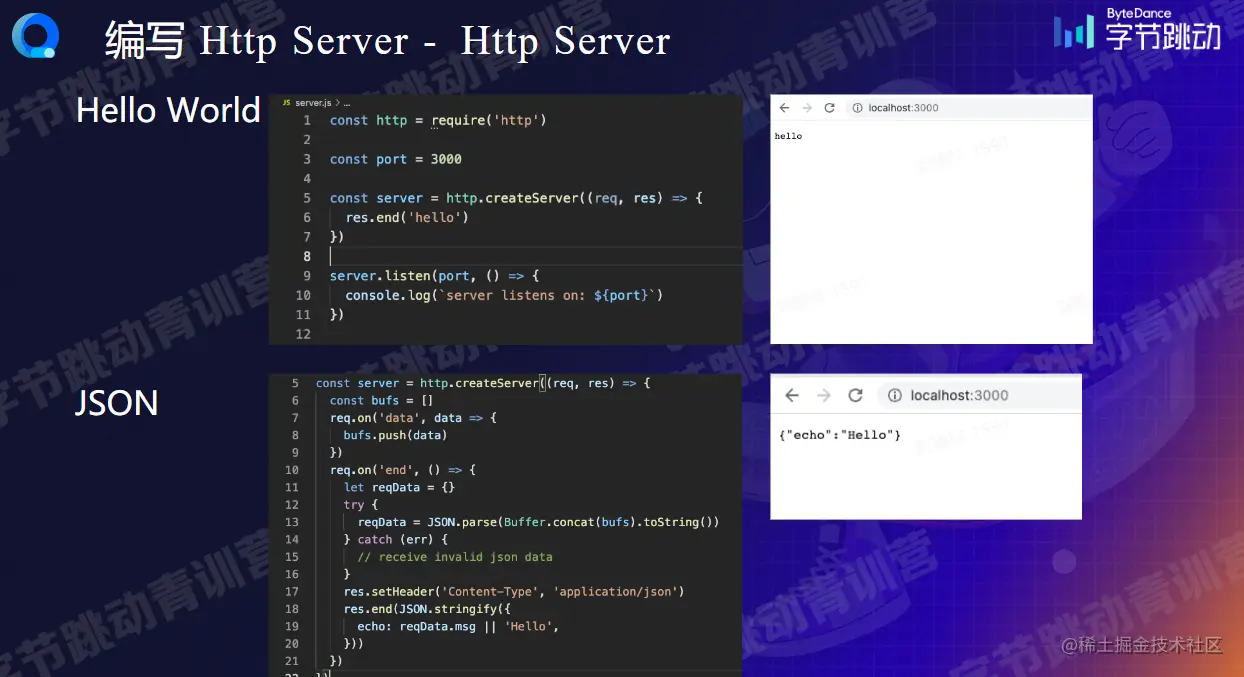Click try { on line 12
Viewport: 1244px width, 677px height.
click(361, 505)
